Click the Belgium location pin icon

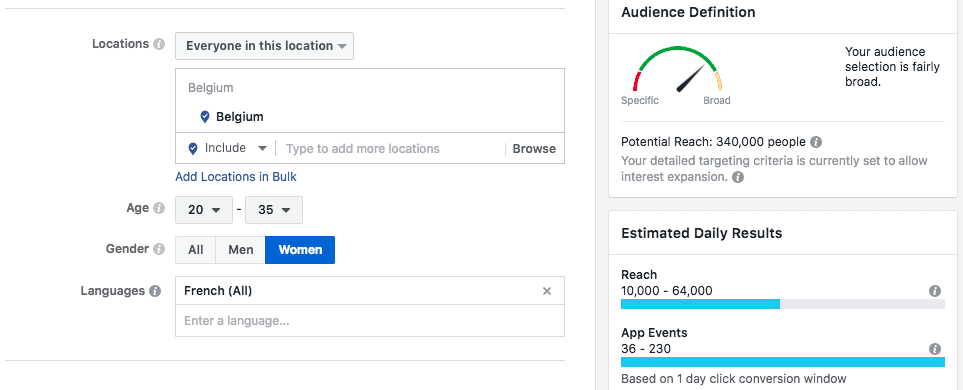205,117
